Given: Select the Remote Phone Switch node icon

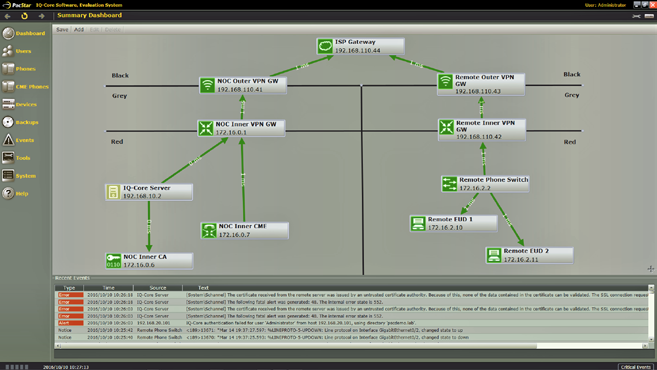Looking at the screenshot, I should pyautogui.click(x=450, y=184).
